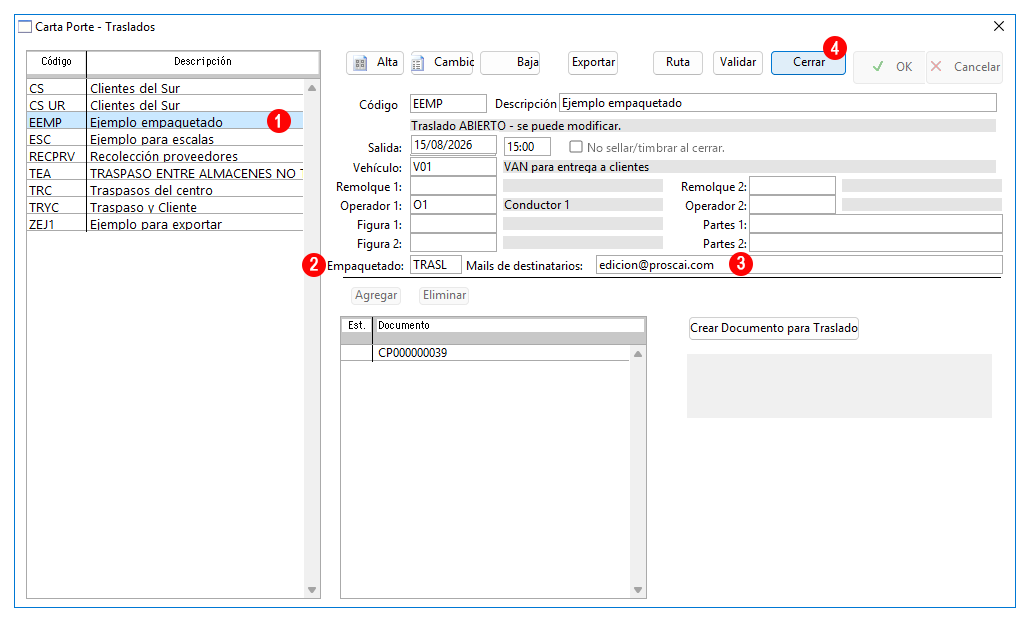The height and width of the screenshot is (619, 1032).
Task: Close the Carta Porte window
Action: (x=998, y=26)
